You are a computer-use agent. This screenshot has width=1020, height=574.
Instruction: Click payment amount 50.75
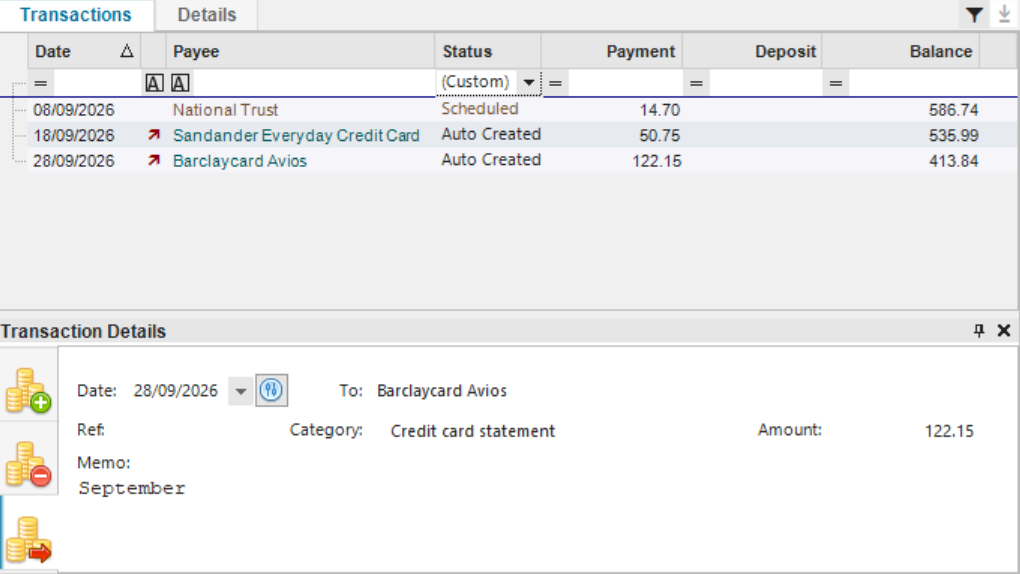pyautogui.click(x=660, y=135)
